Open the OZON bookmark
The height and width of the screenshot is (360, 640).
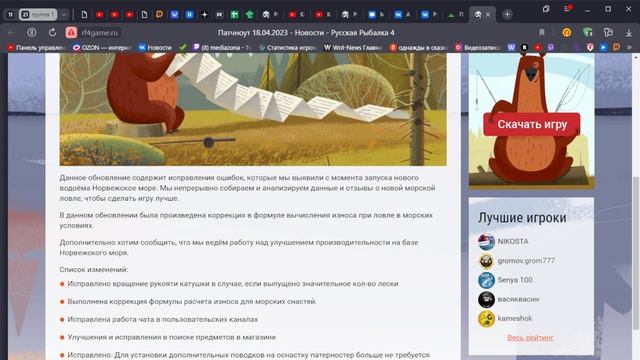[x=102, y=48]
